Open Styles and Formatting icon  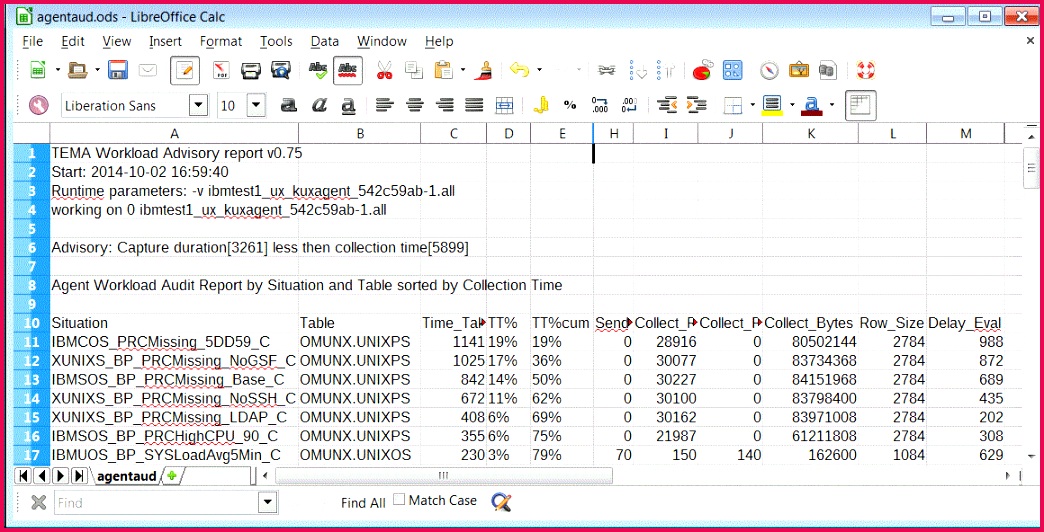39,105
